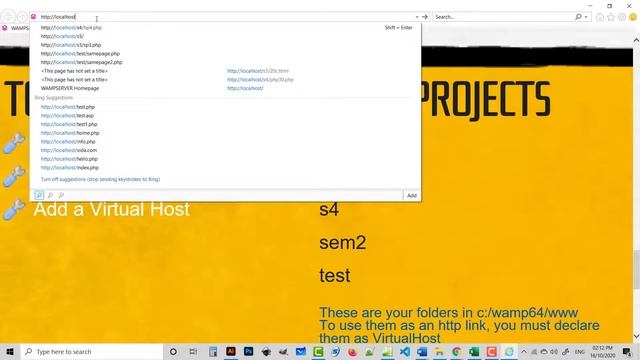Open the Action Center notification icon
The width and height of the screenshot is (640, 360).
coord(627,351)
